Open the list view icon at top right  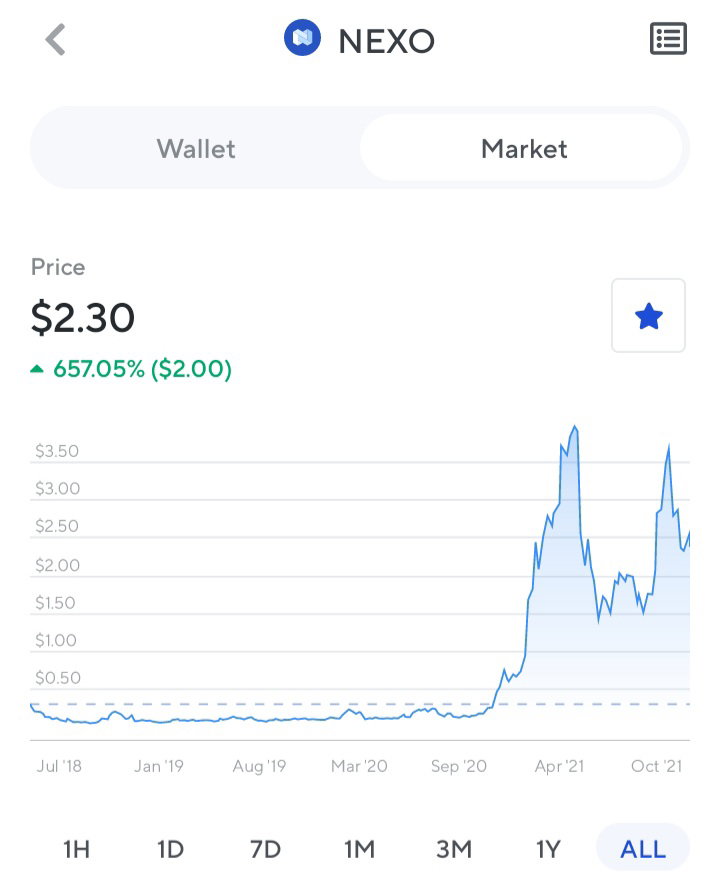coord(668,39)
